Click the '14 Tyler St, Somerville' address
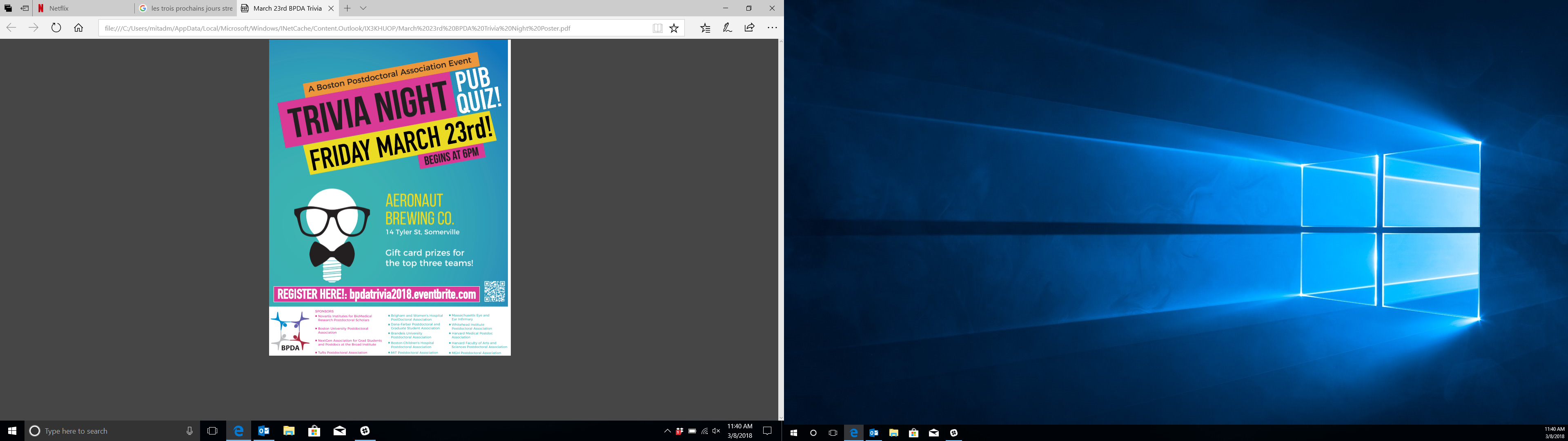1568x441 pixels. coord(423,232)
